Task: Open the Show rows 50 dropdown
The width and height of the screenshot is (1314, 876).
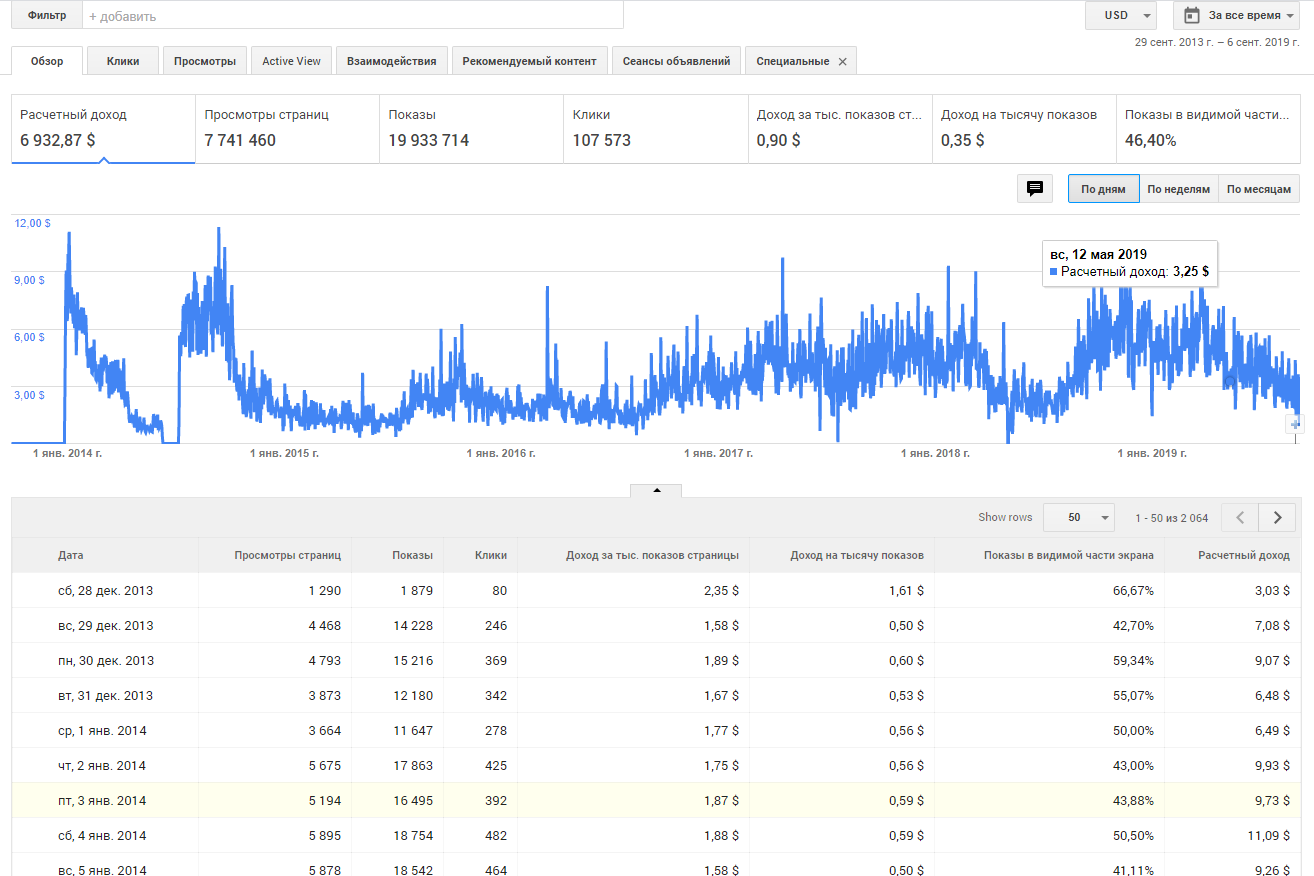Action: 1078,517
